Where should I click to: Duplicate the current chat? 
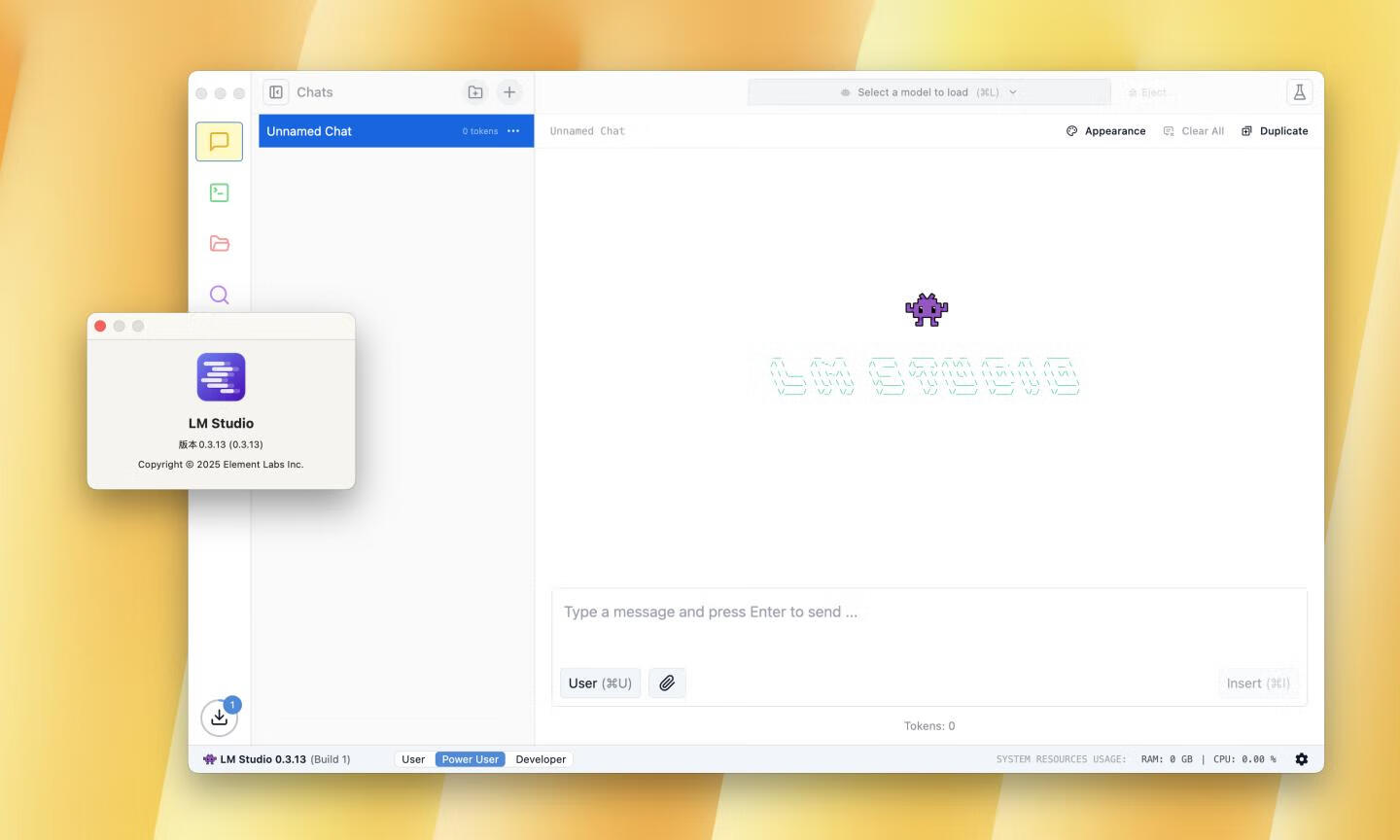tap(1275, 131)
